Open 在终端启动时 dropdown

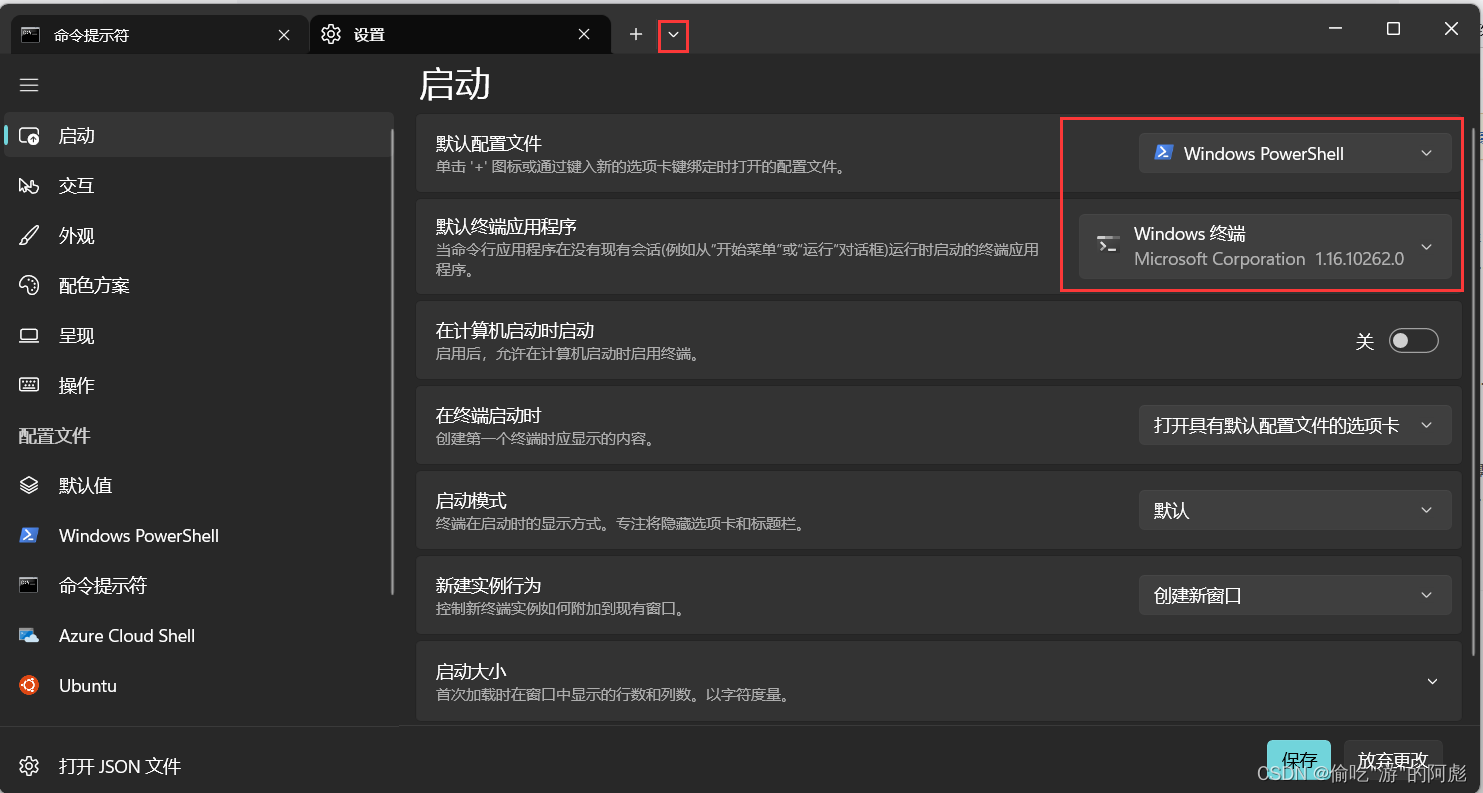1295,425
